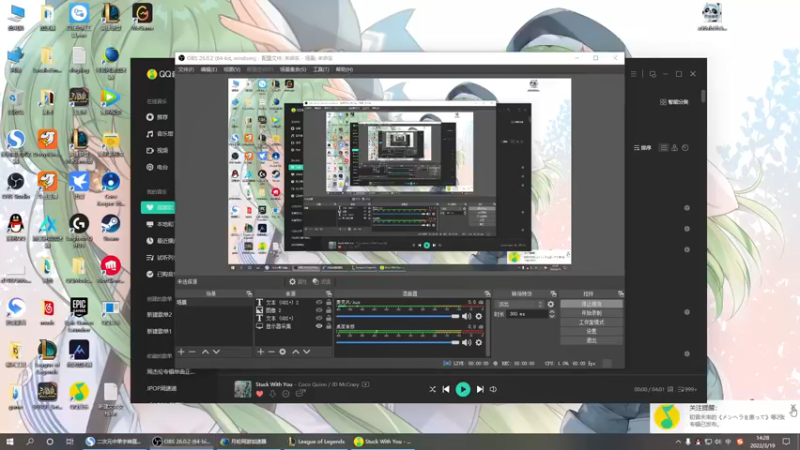Click the QQ Music volume speaker icon
Viewport: 800px width, 450px height.
tap(493, 389)
